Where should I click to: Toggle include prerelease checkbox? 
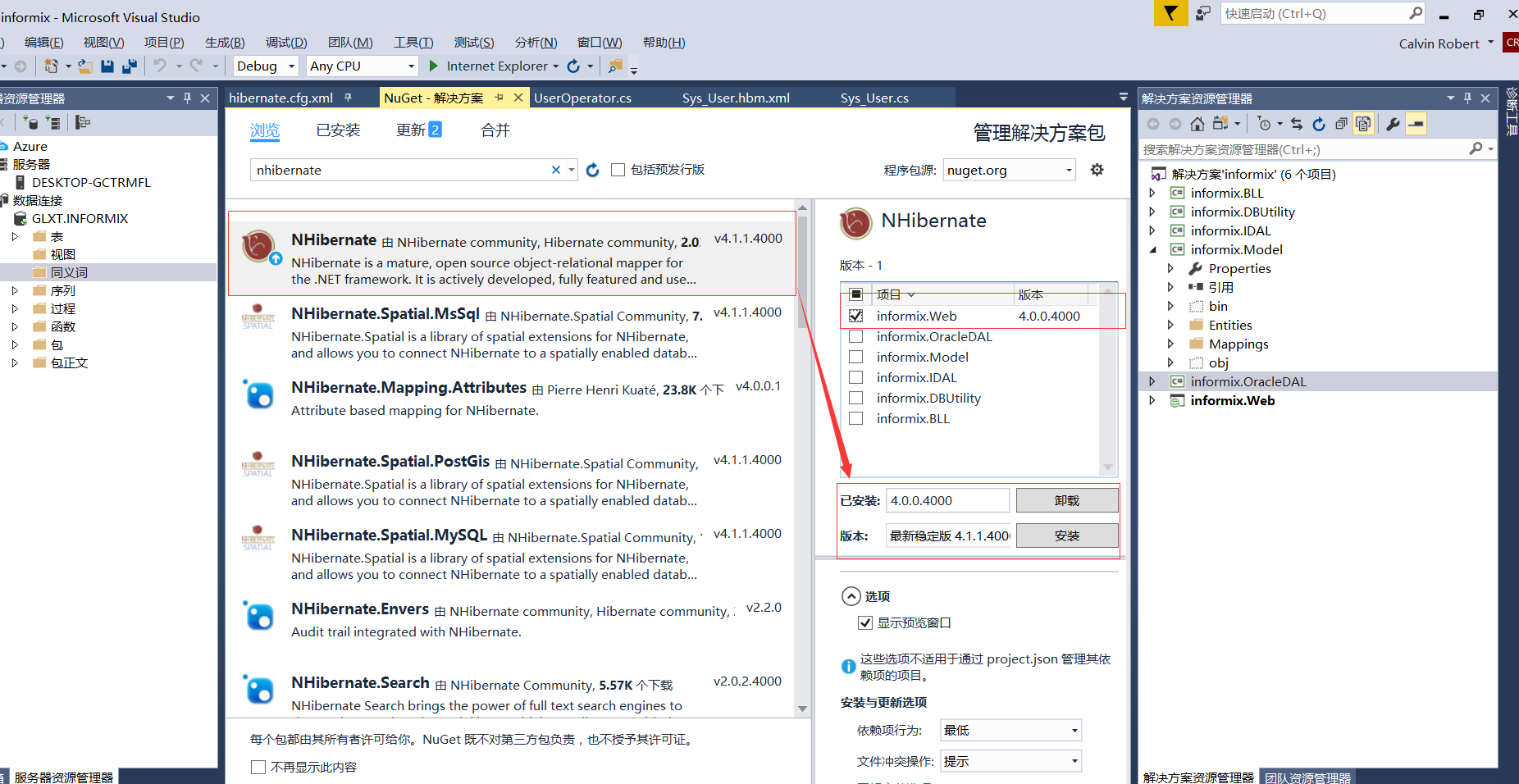tap(618, 170)
